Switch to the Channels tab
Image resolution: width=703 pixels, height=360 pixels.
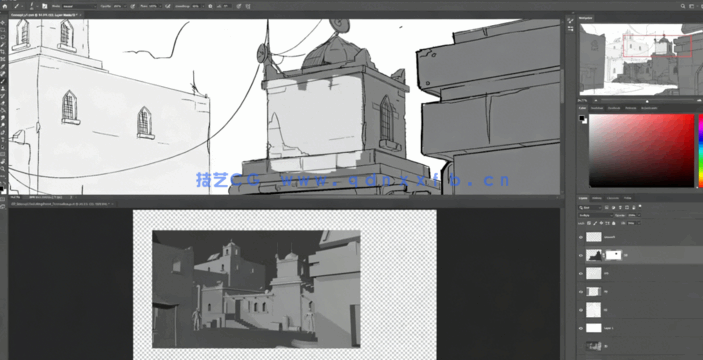pyautogui.click(x=613, y=198)
